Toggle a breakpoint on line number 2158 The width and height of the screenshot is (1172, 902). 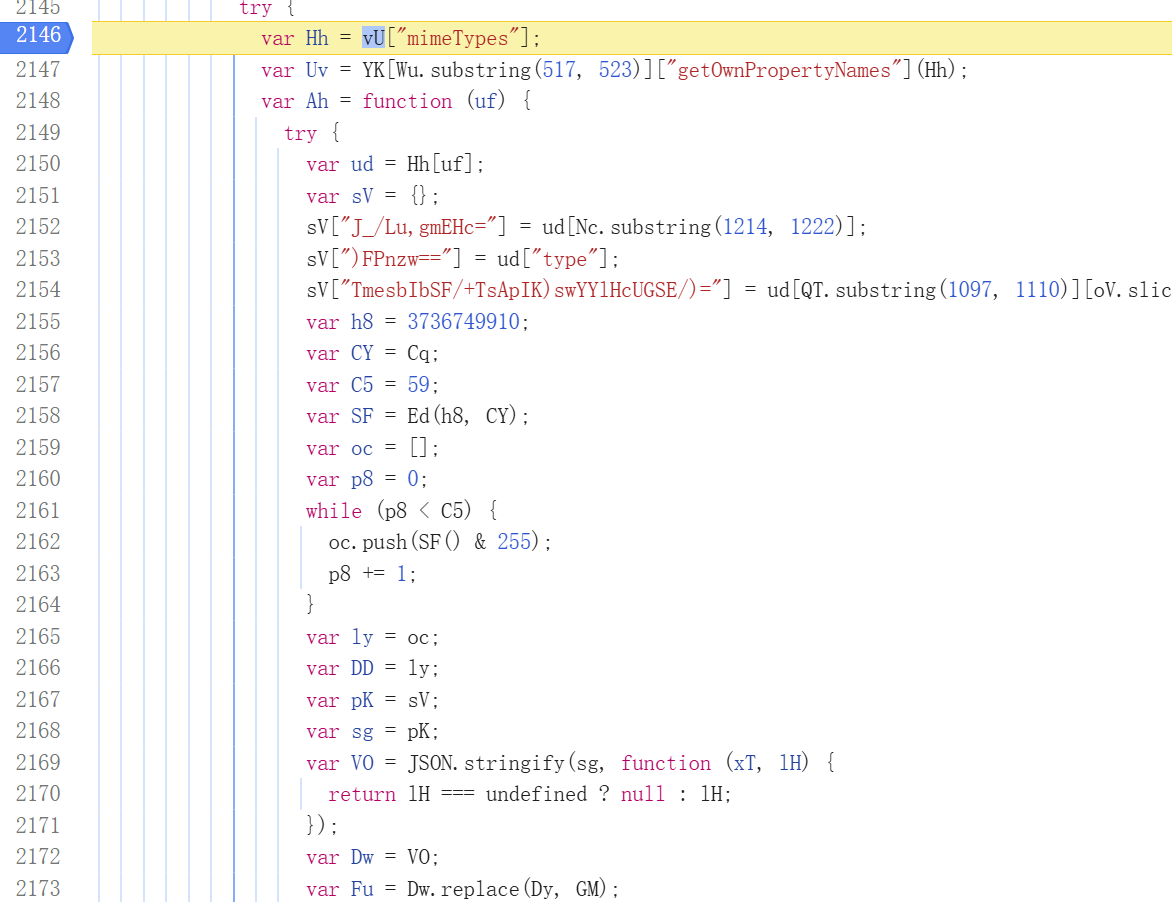(38, 416)
